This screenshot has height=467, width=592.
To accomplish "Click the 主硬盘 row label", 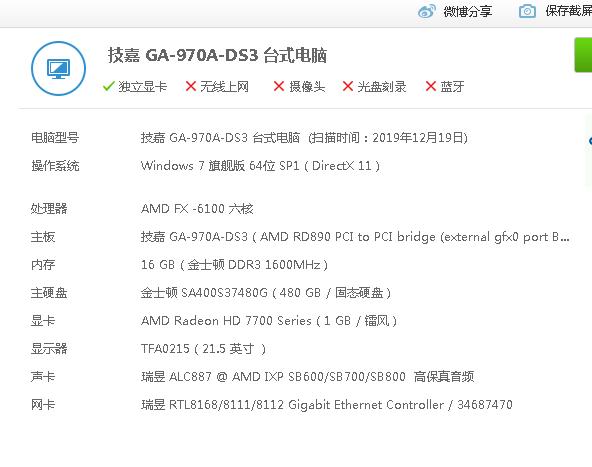I will tap(49, 293).
